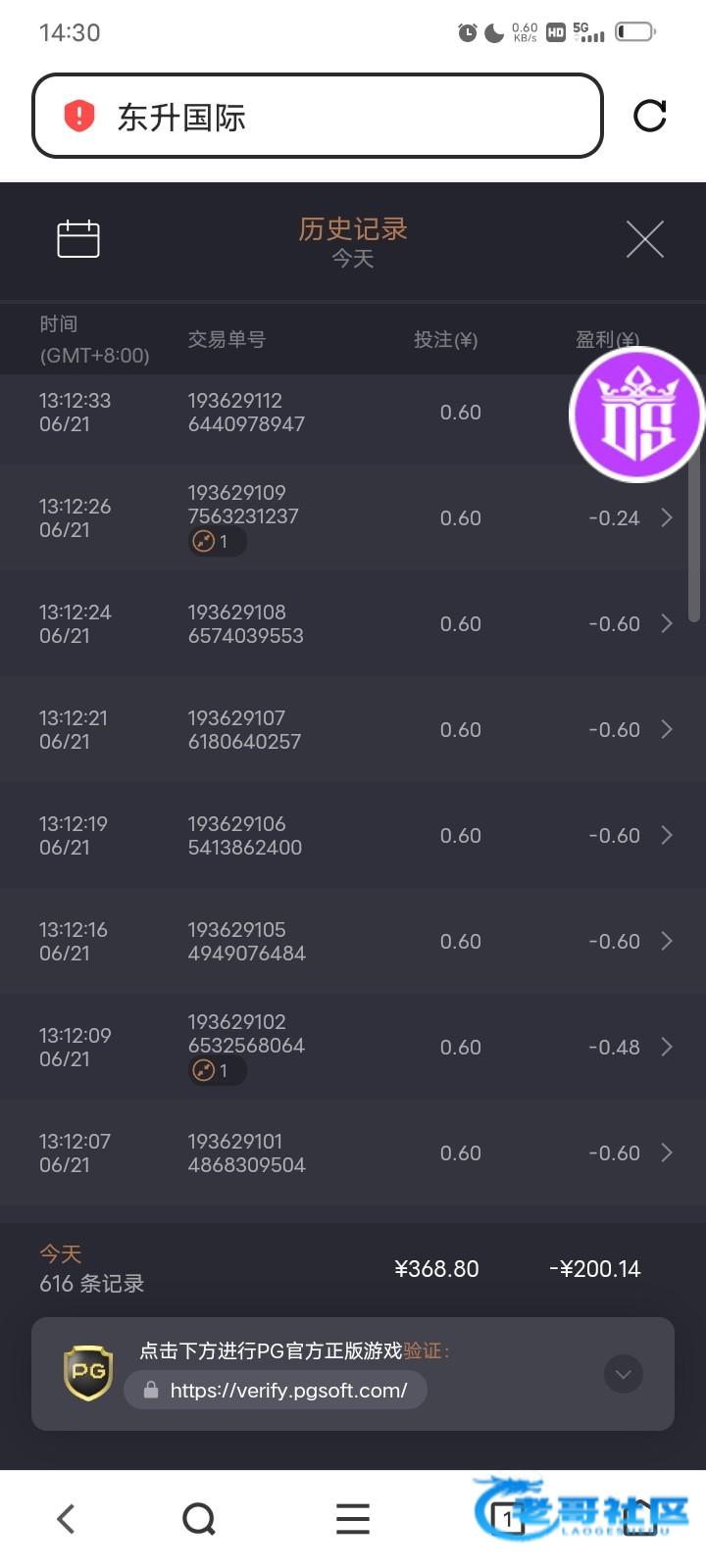706x1568 pixels.
Task: Click the PG badge icon
Action: coord(88,1372)
